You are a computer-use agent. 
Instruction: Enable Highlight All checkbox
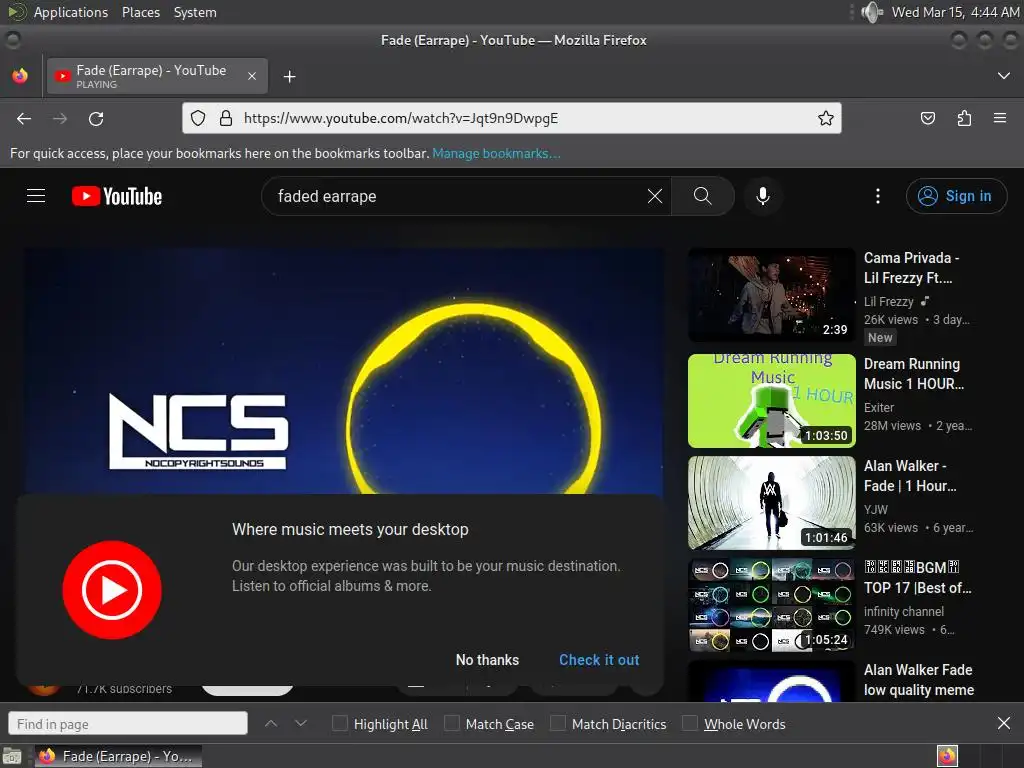click(x=340, y=723)
